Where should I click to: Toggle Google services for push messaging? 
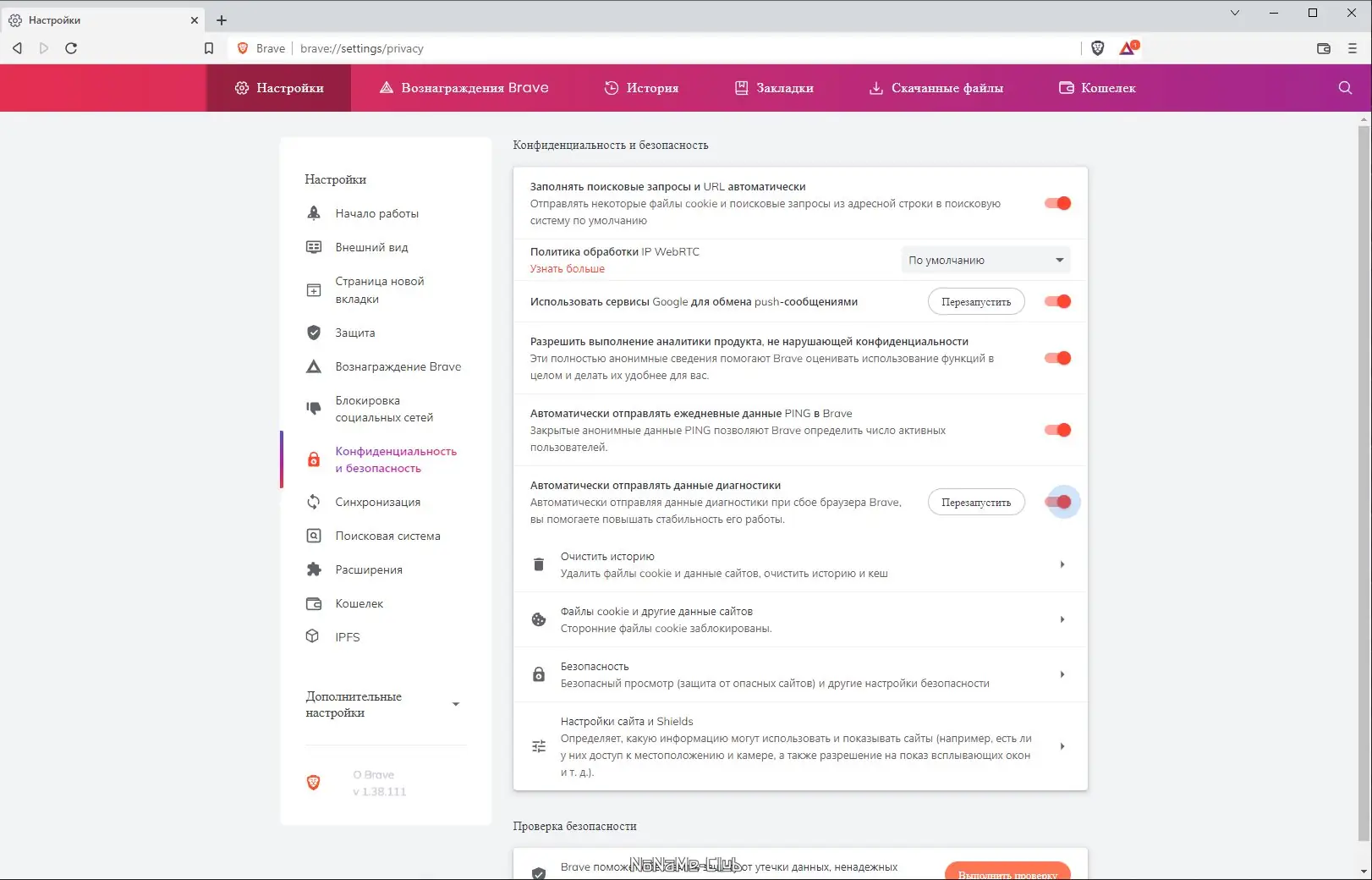(x=1057, y=301)
